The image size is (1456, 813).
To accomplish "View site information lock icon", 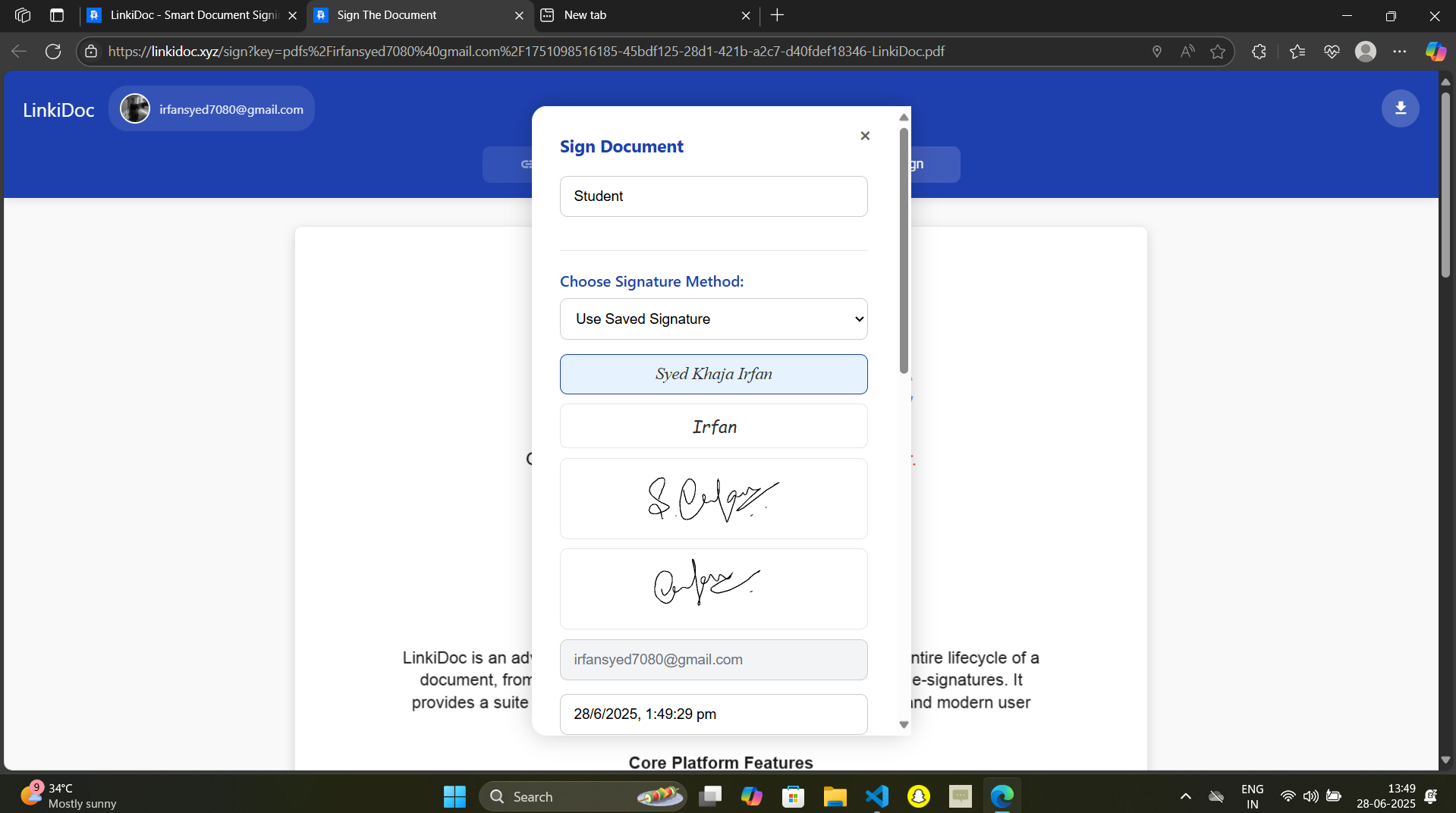I will [91, 52].
